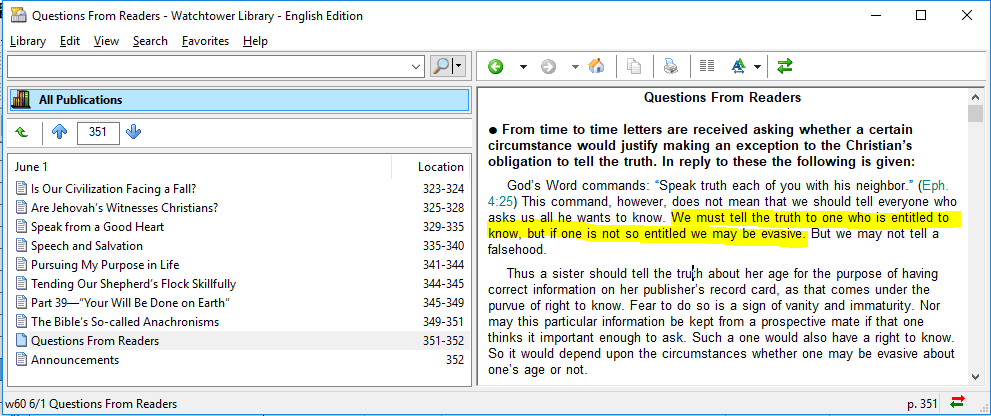Toggle the sync icon in status bar

(958, 403)
